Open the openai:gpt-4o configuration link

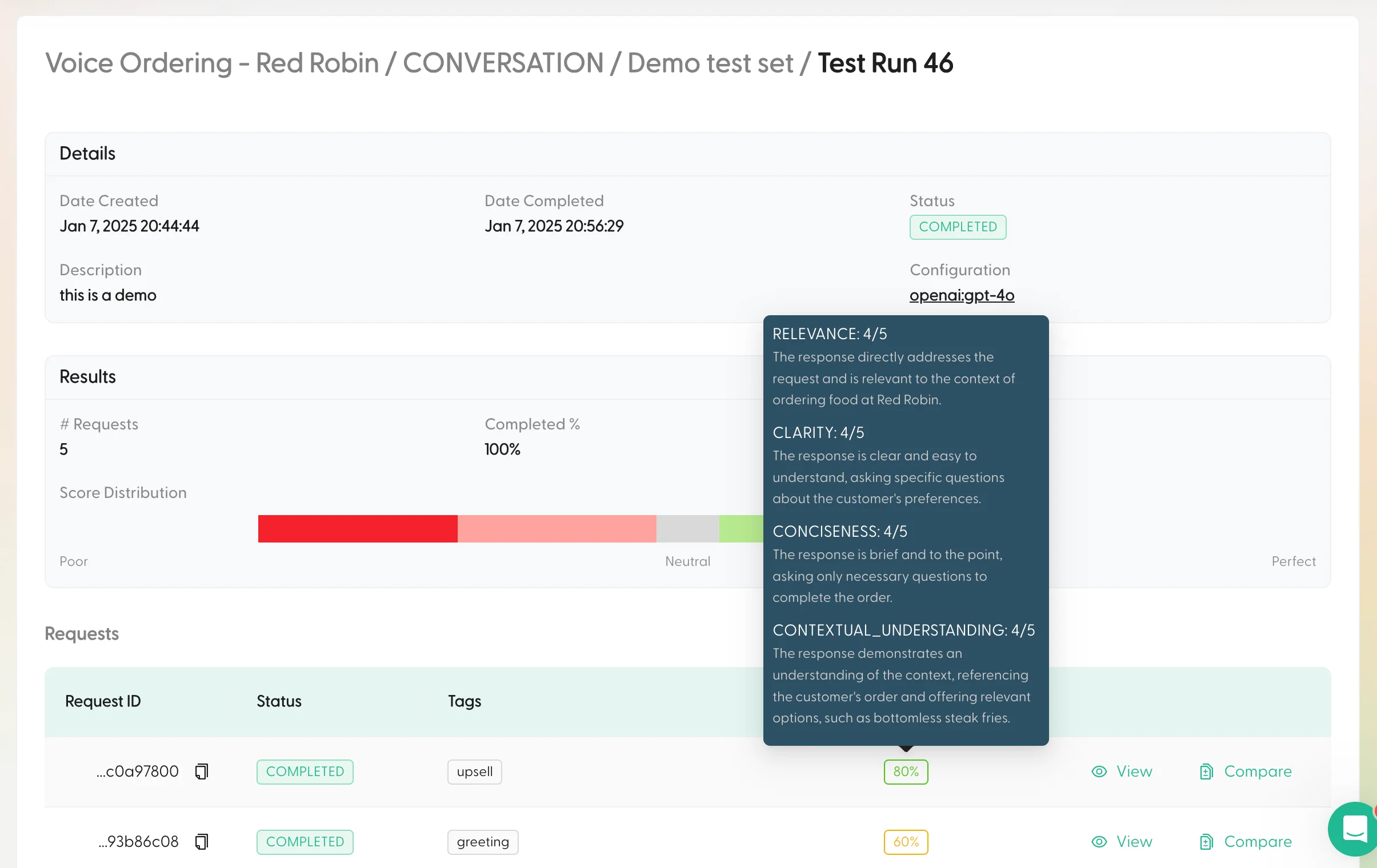coord(962,295)
